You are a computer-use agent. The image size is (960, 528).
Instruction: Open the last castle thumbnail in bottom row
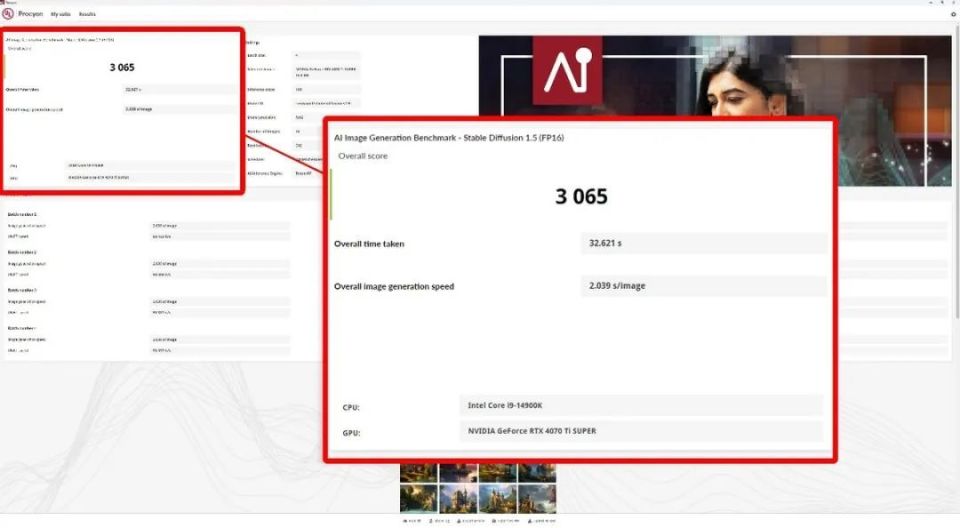(x=537, y=499)
